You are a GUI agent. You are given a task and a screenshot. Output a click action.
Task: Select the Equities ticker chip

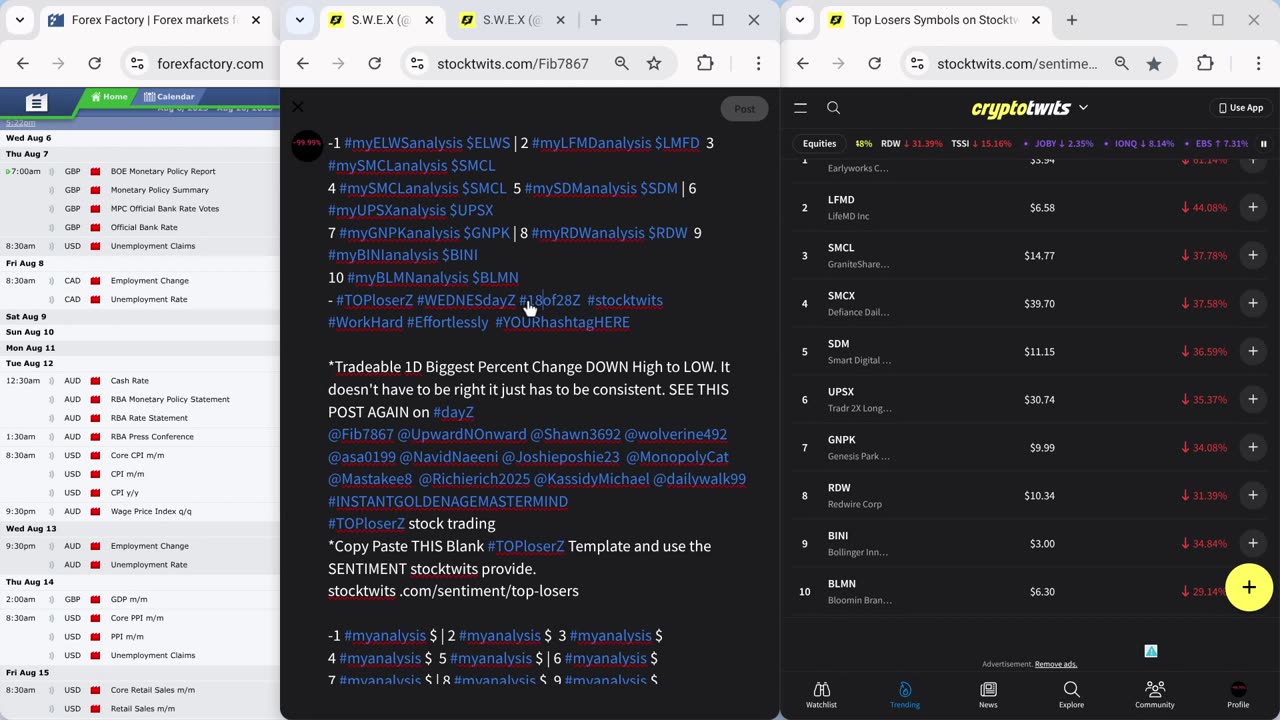[819, 144]
